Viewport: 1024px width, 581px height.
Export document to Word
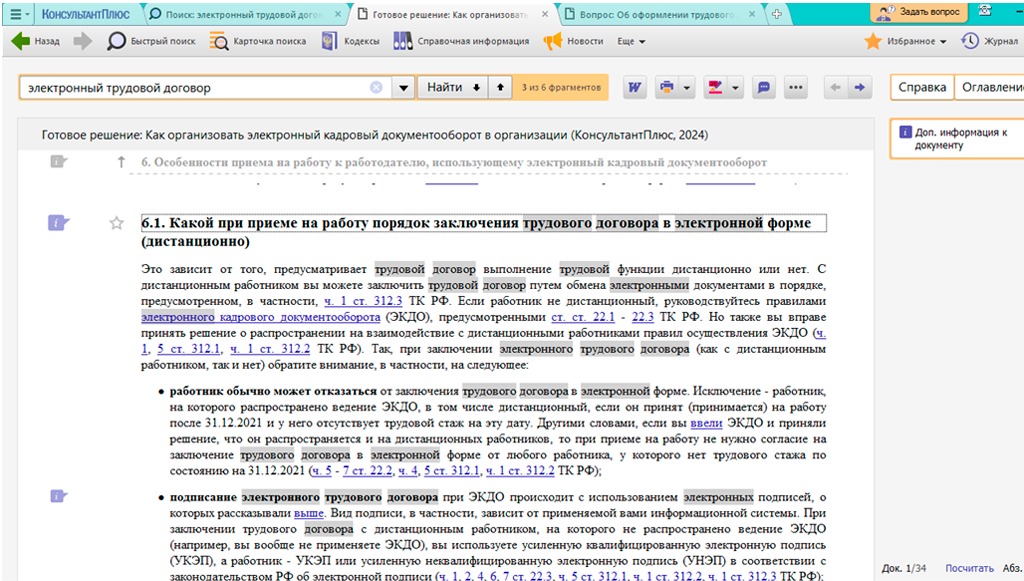click(x=633, y=87)
